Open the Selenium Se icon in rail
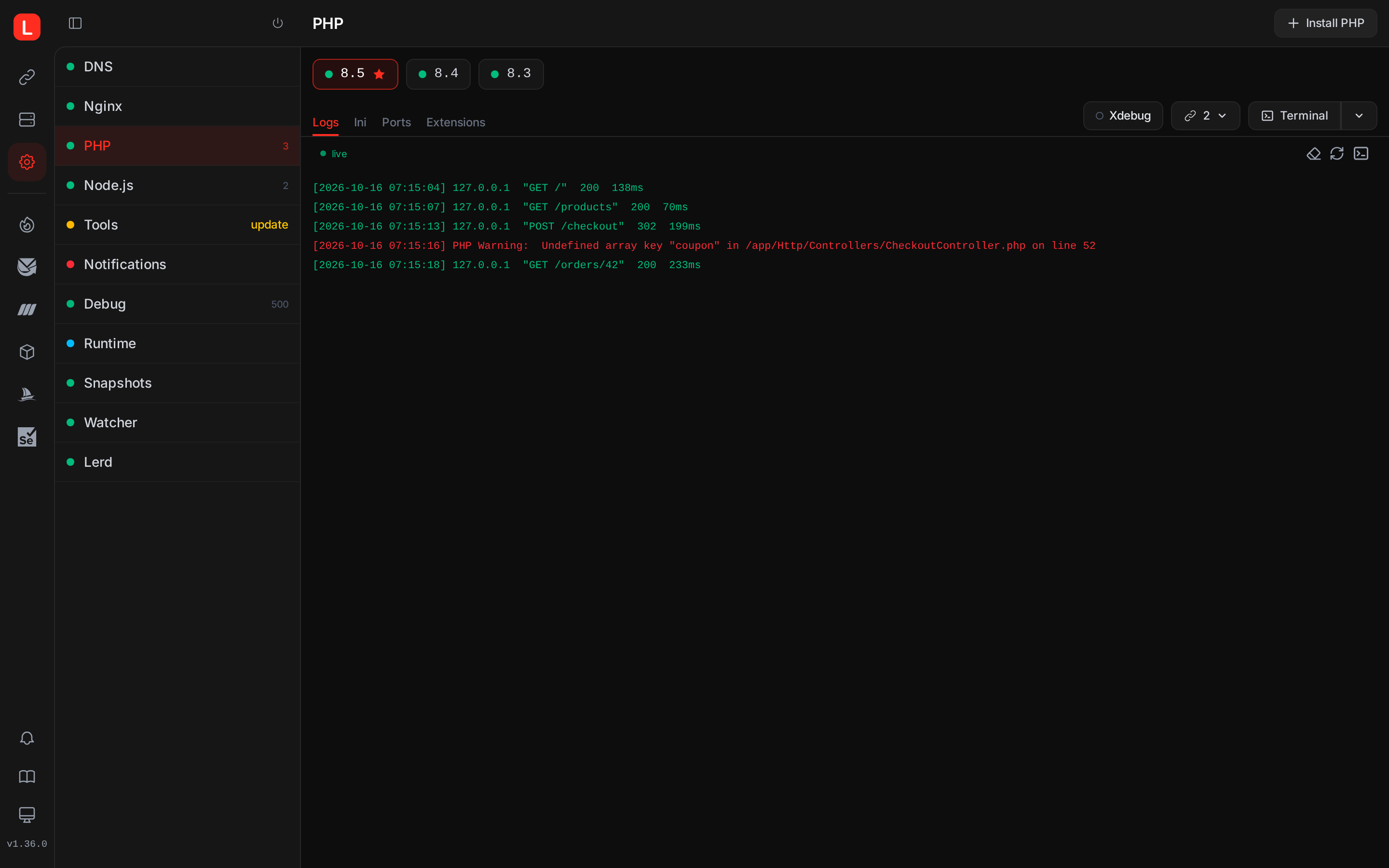 click(x=27, y=437)
